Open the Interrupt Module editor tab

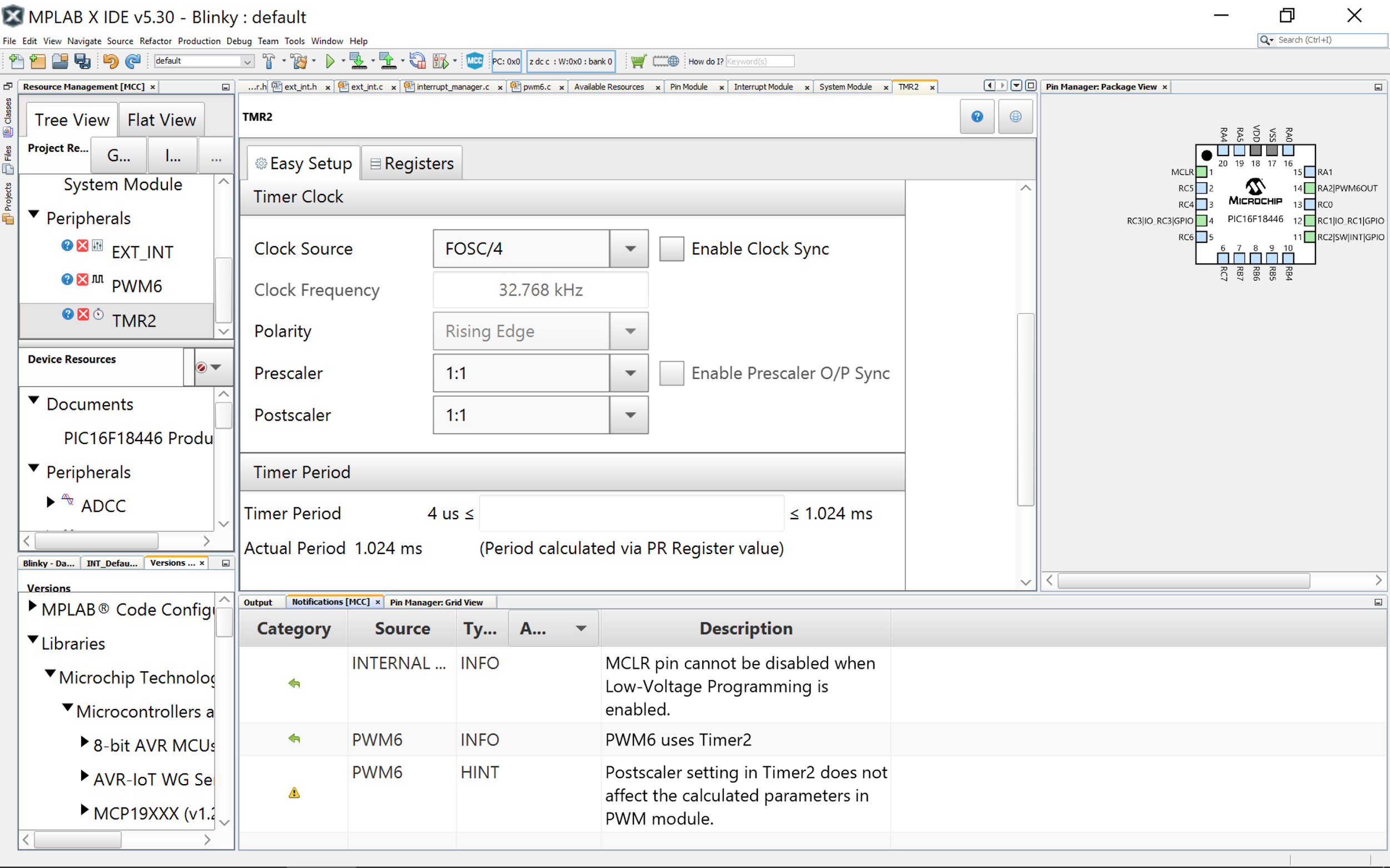(763, 87)
